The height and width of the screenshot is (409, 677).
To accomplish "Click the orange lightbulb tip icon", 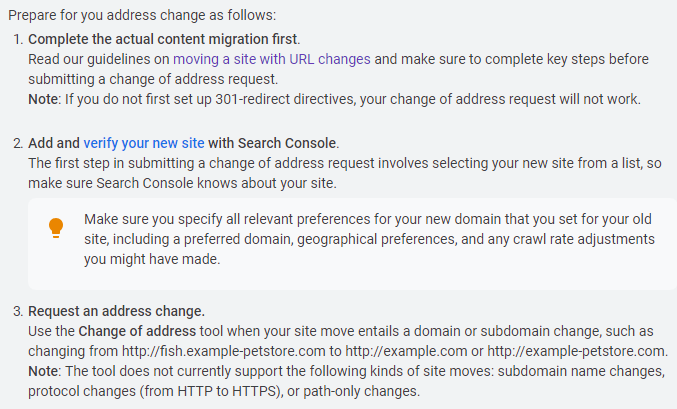I will (x=57, y=229).
